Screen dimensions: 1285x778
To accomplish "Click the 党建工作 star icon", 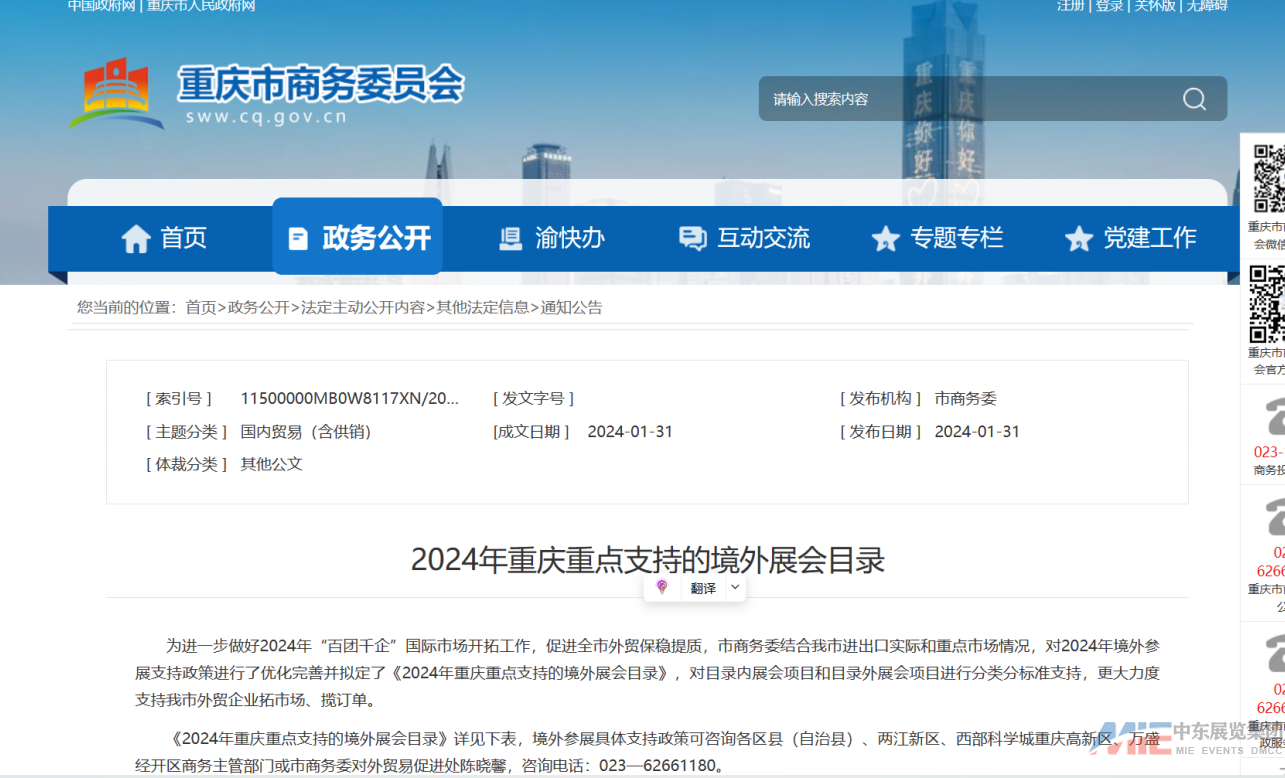I will click(x=1078, y=239).
